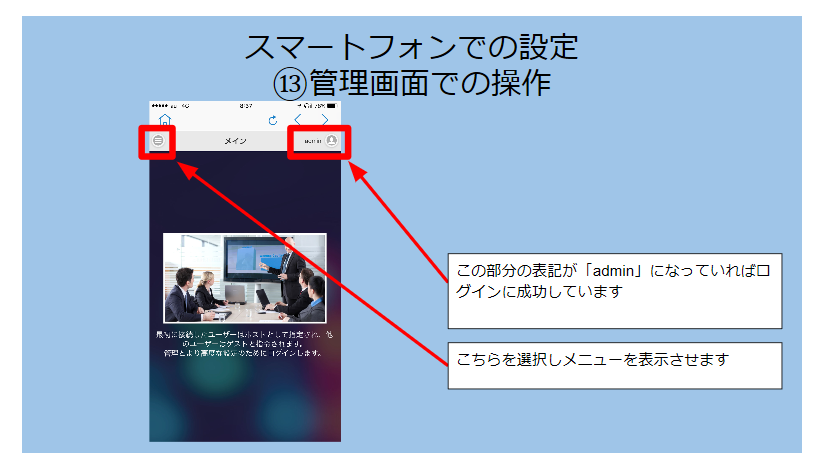Screen dimensions: 825x469
Task: Click the subtitle ⑬管理画面での操作
Action: point(412,82)
